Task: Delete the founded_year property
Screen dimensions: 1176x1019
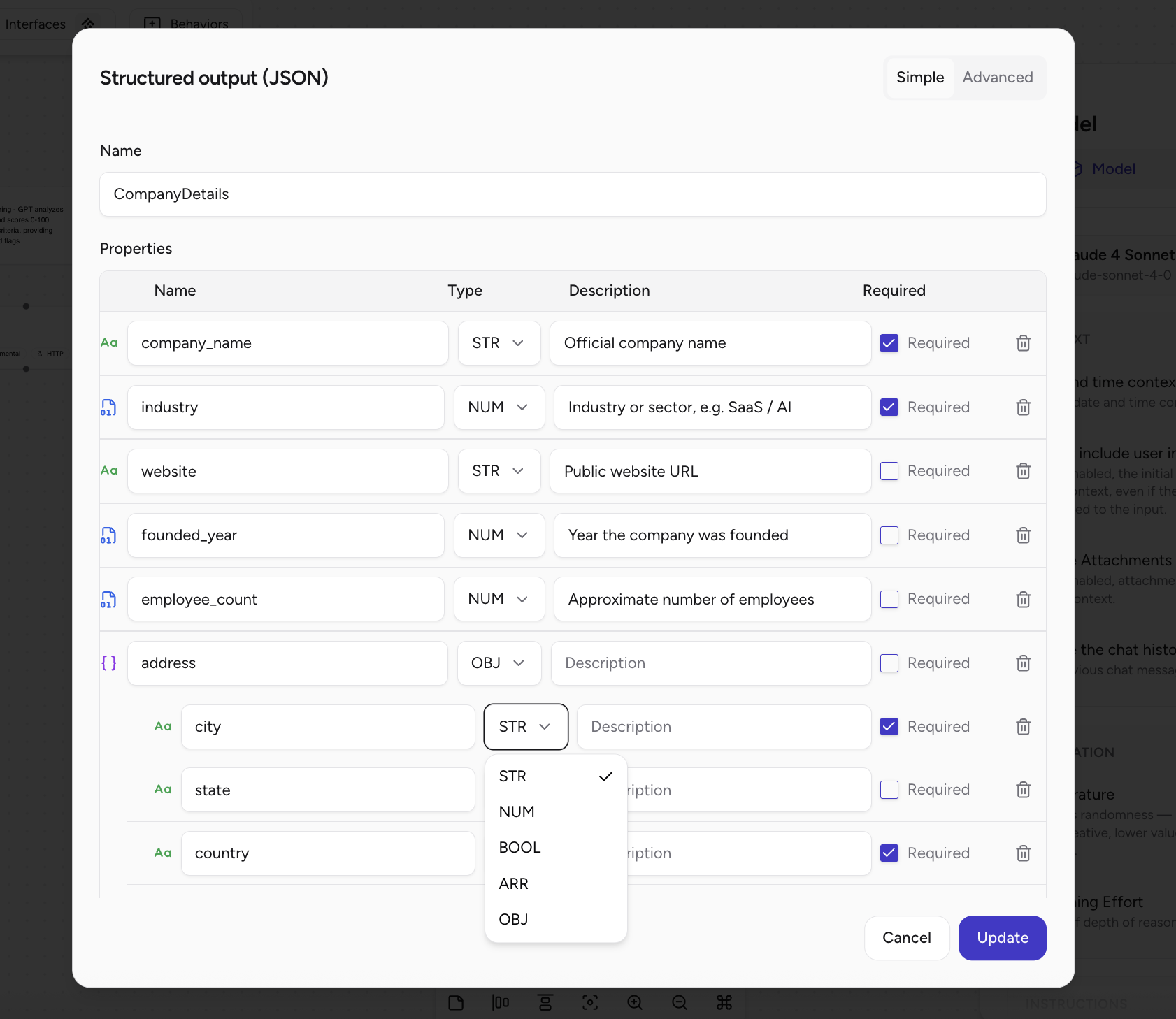Action: coord(1023,535)
